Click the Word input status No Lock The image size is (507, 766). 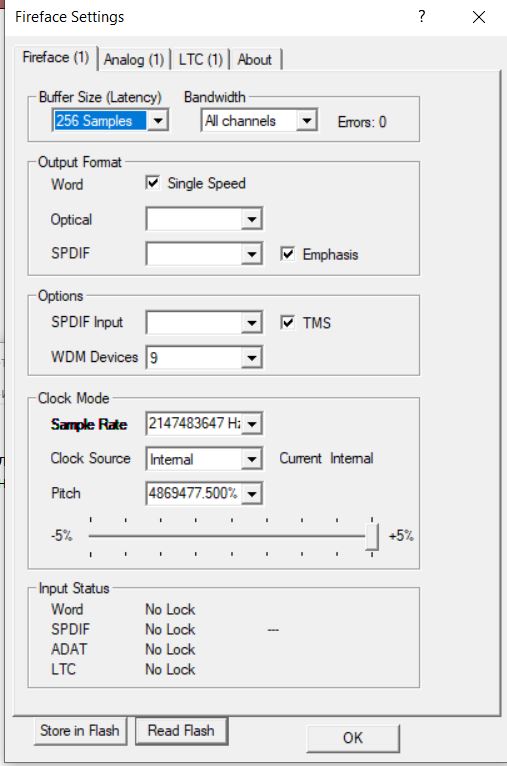(x=170, y=609)
